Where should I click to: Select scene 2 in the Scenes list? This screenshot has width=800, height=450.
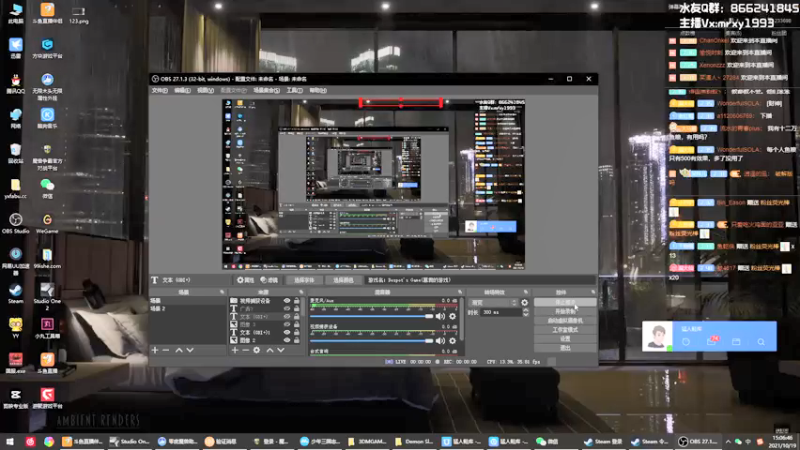[x=188, y=309]
